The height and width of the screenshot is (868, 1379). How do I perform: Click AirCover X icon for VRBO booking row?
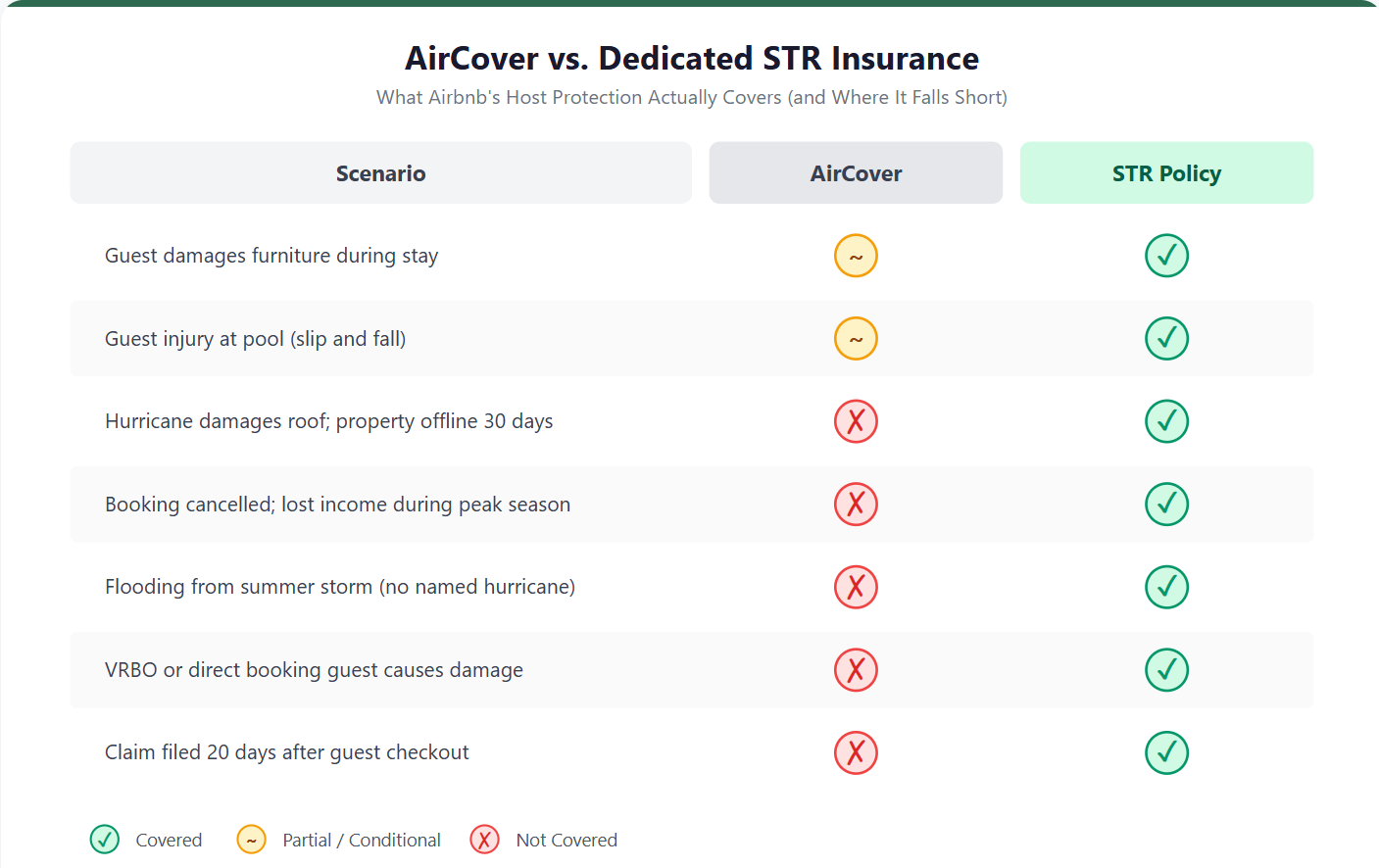point(856,670)
